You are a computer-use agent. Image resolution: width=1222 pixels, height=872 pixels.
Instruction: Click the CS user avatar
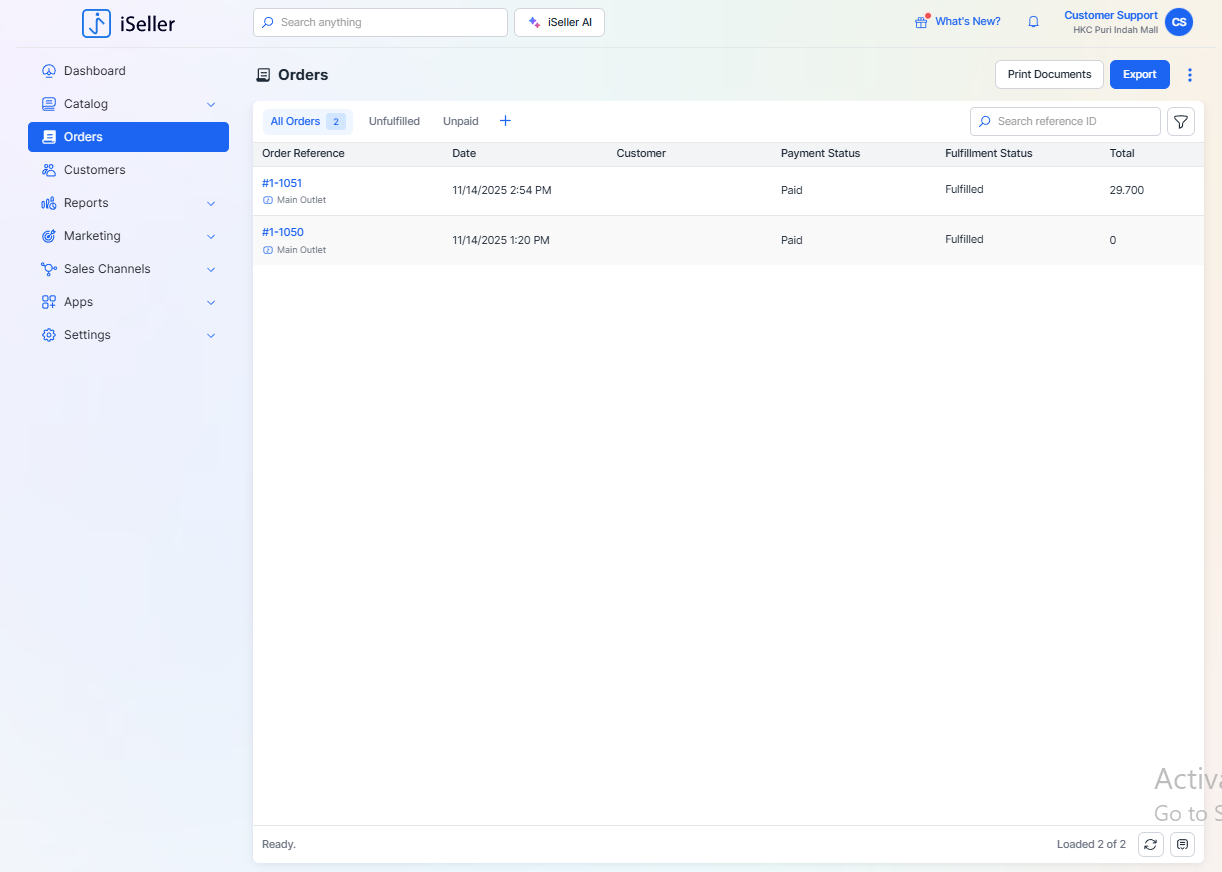point(1179,22)
